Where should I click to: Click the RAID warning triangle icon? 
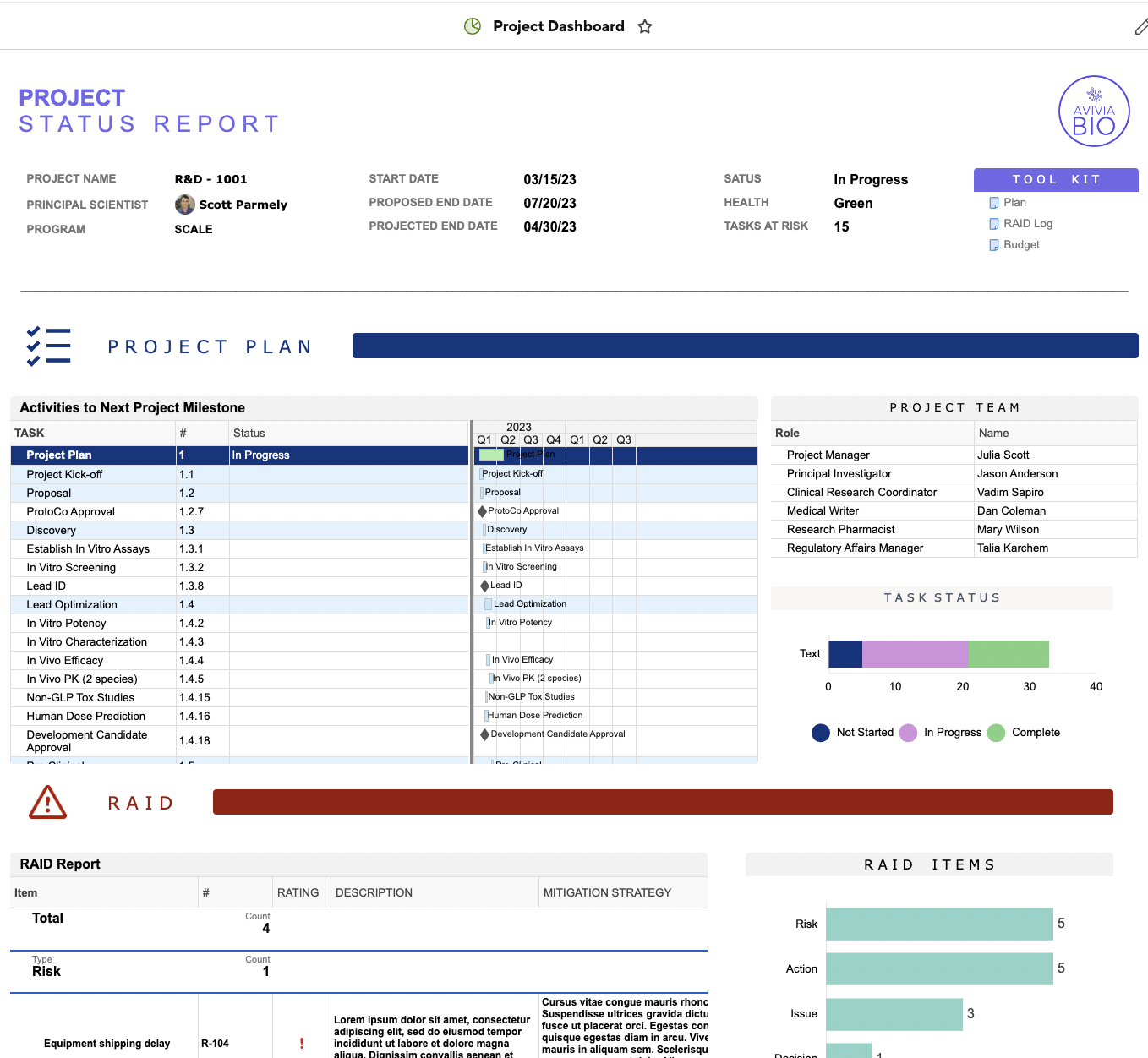point(47,803)
